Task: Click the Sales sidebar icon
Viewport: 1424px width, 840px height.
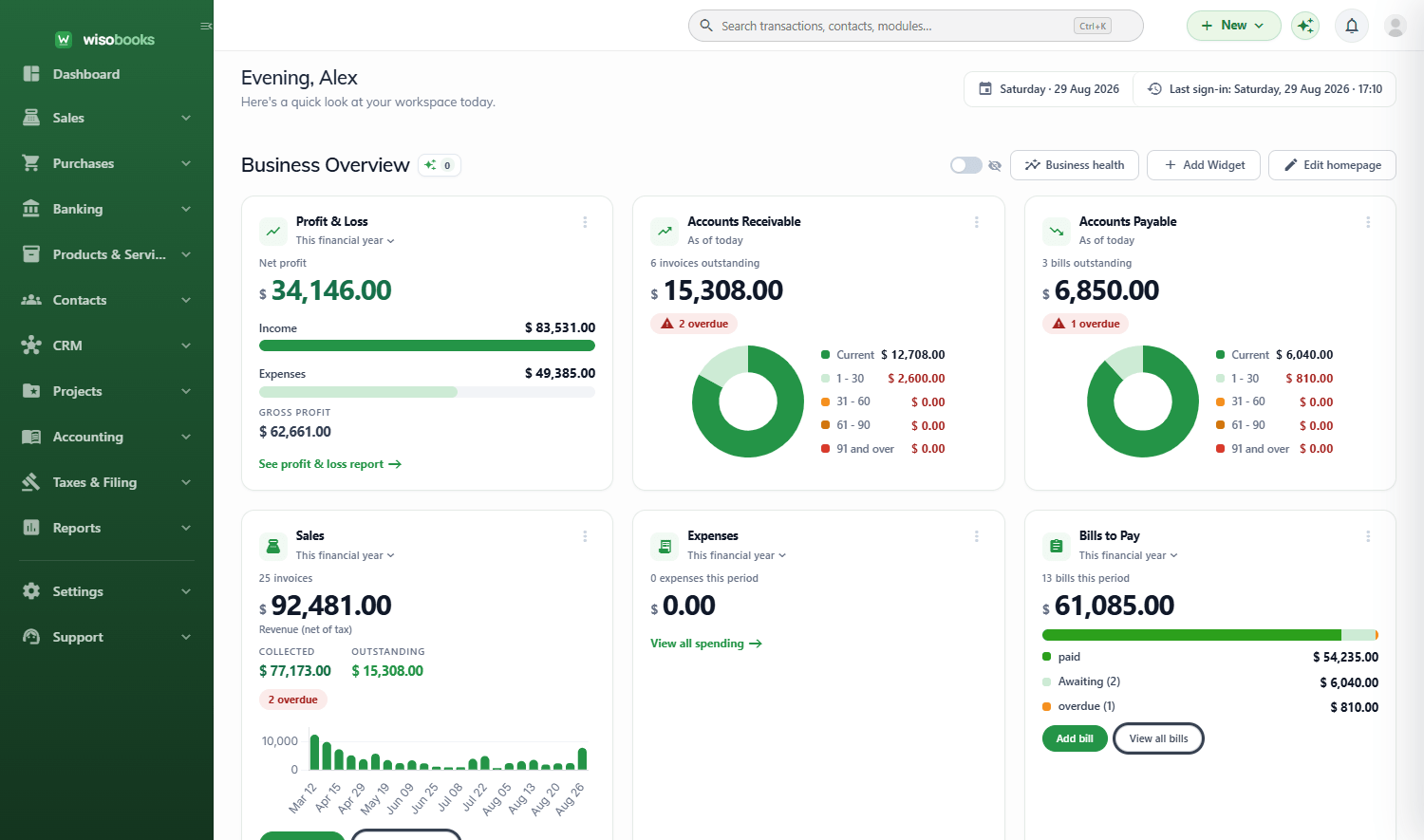Action: (x=31, y=118)
